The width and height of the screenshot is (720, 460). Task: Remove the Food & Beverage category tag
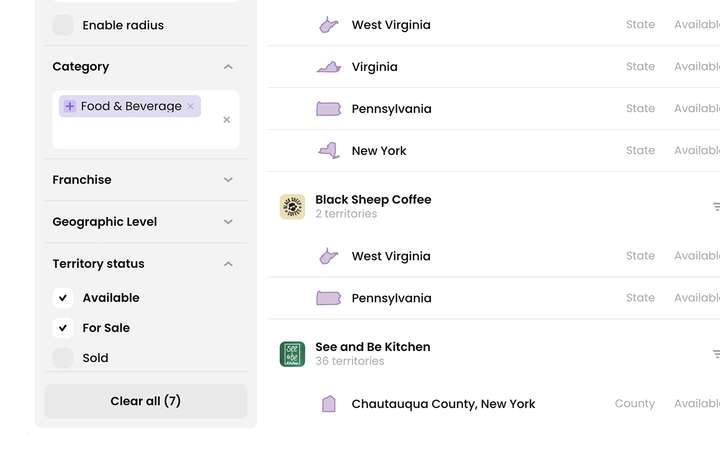coord(191,107)
